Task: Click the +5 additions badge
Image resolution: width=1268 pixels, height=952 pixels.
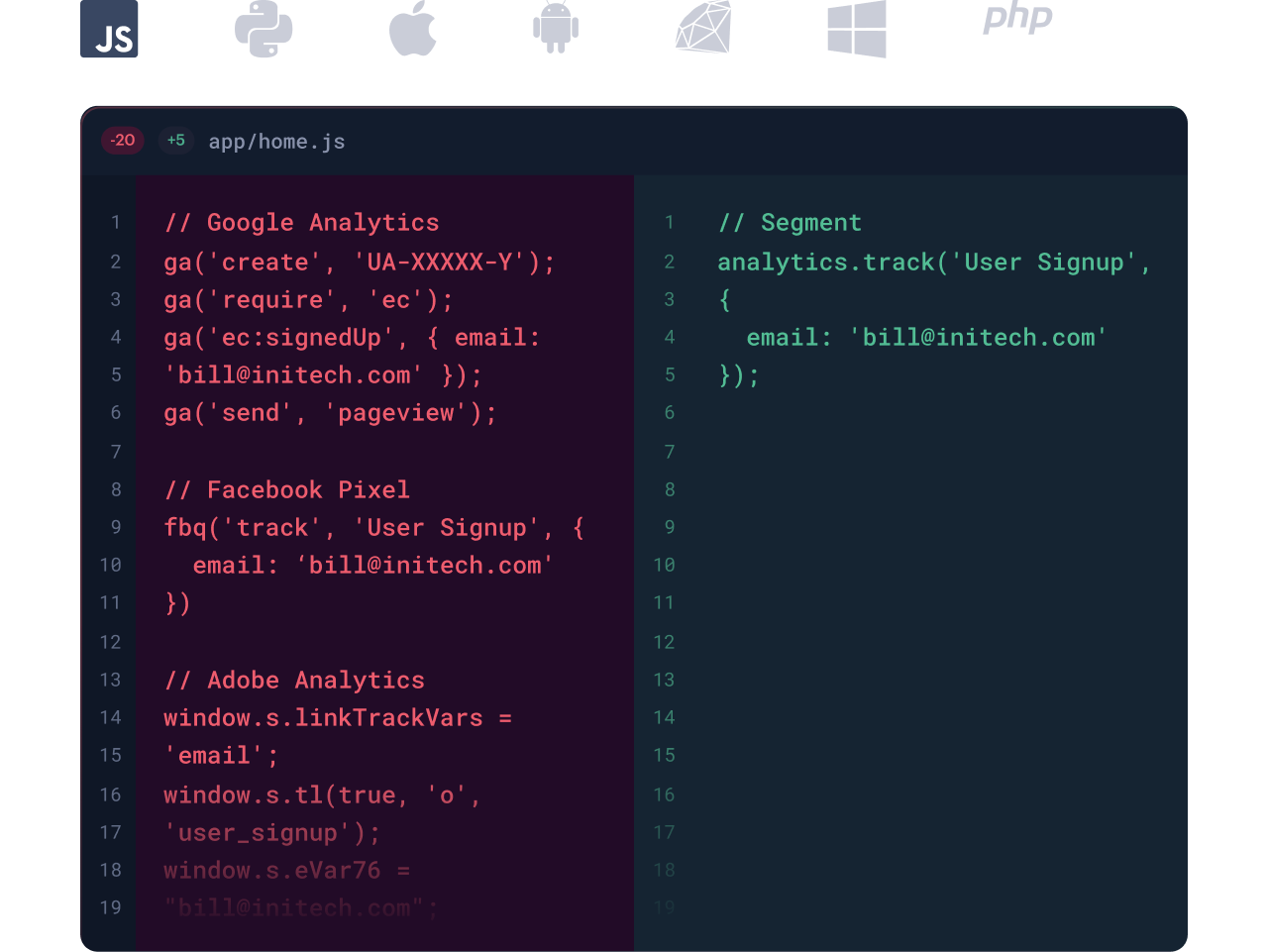Action: pos(175,141)
